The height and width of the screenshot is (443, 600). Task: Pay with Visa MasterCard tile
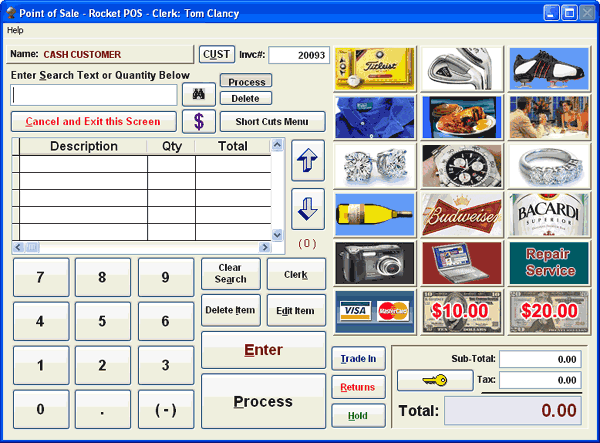[375, 312]
